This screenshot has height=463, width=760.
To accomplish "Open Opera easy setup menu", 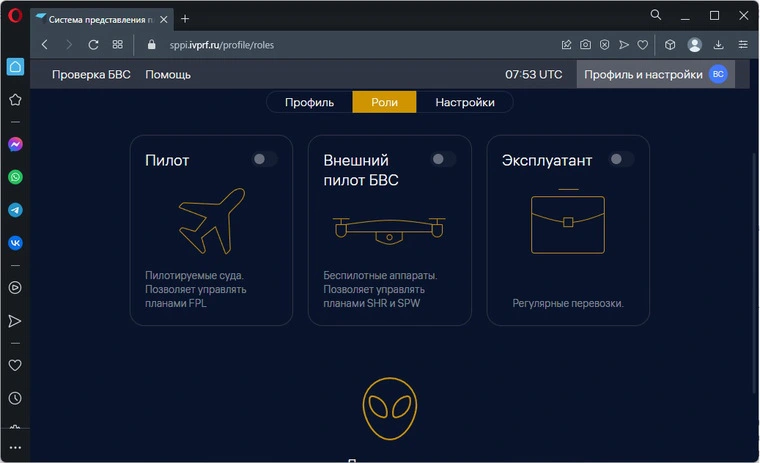I will [x=742, y=45].
